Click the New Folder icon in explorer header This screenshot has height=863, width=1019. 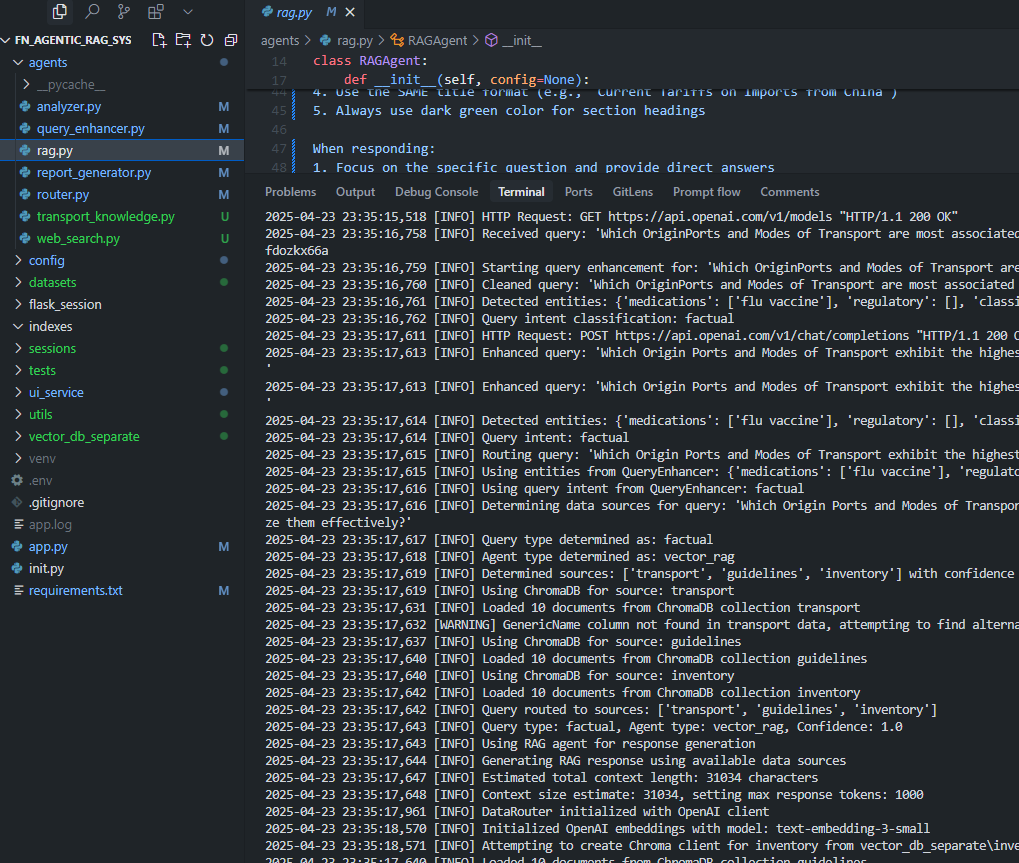coord(183,40)
